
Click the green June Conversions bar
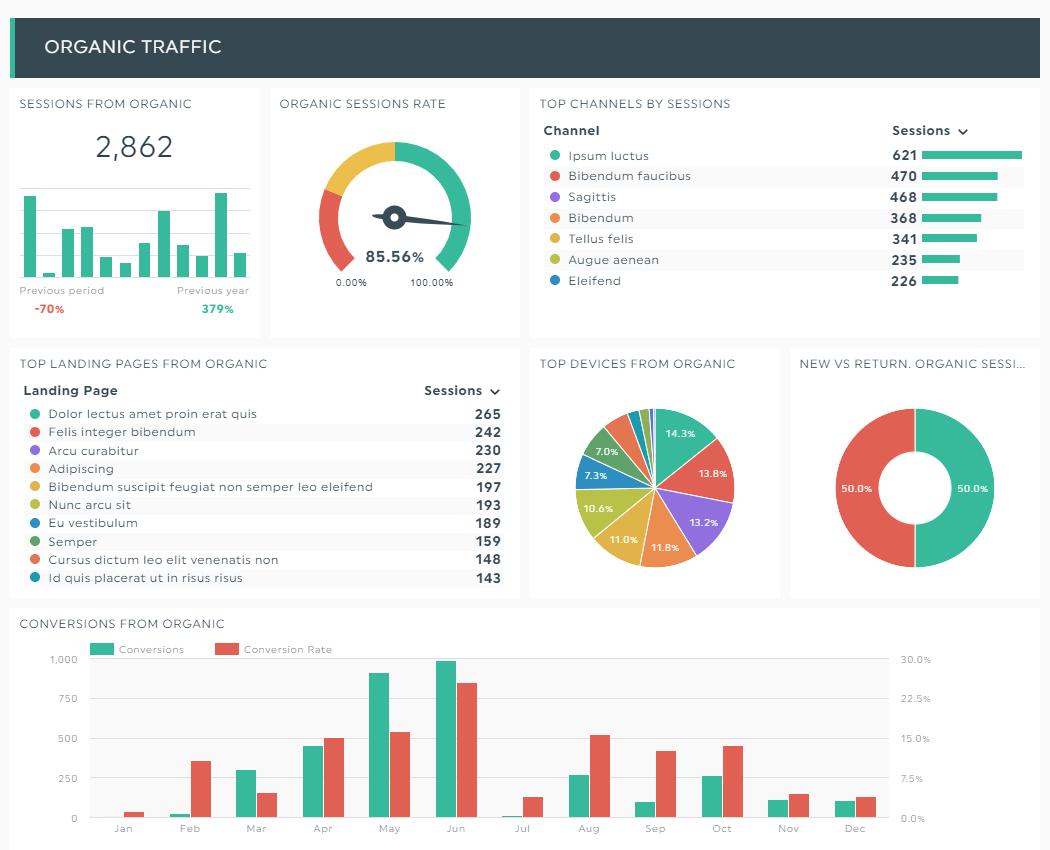(446, 739)
